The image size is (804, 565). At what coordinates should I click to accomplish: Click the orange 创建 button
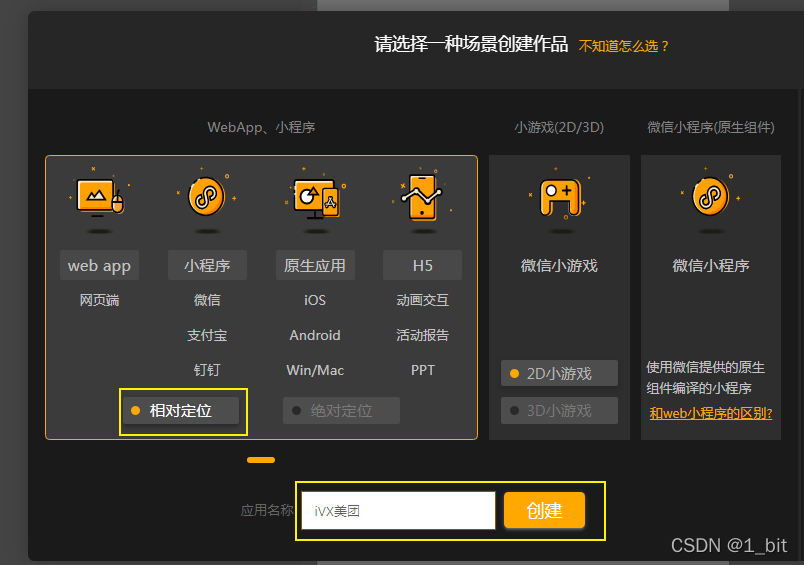pos(544,510)
